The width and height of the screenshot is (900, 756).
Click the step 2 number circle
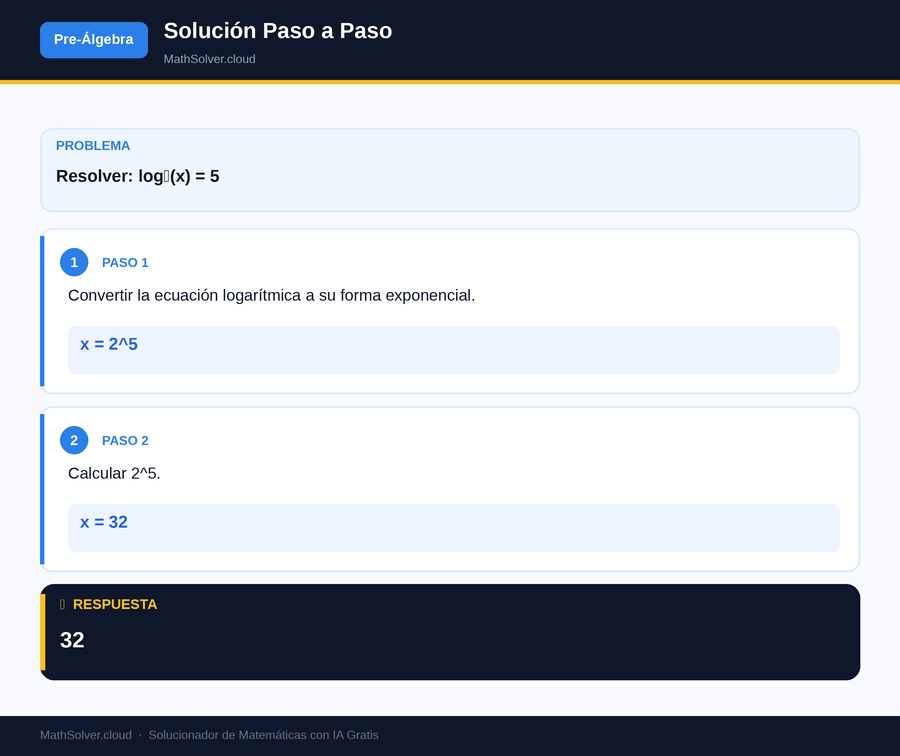[74, 440]
